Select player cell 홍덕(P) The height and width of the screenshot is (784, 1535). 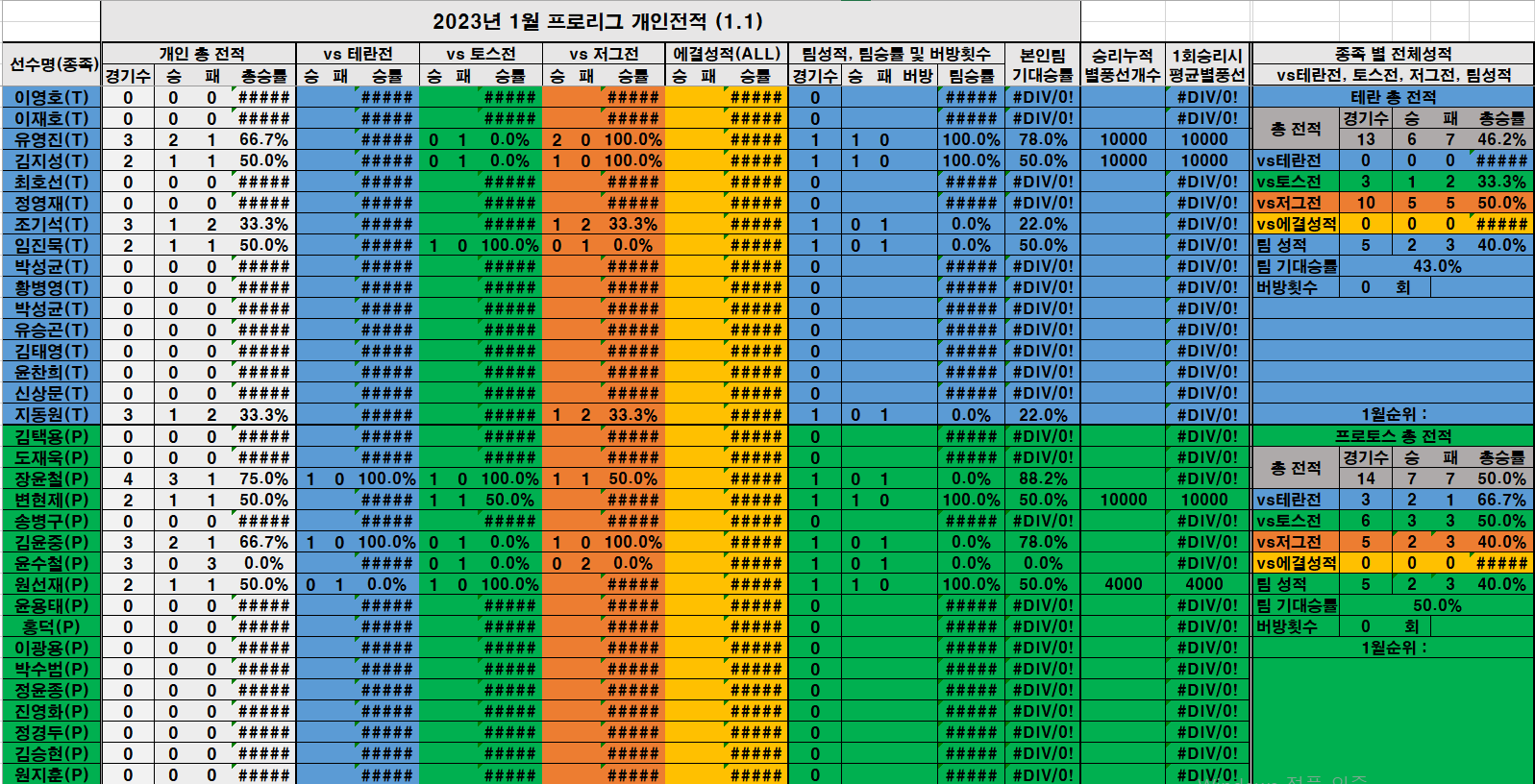(x=52, y=626)
